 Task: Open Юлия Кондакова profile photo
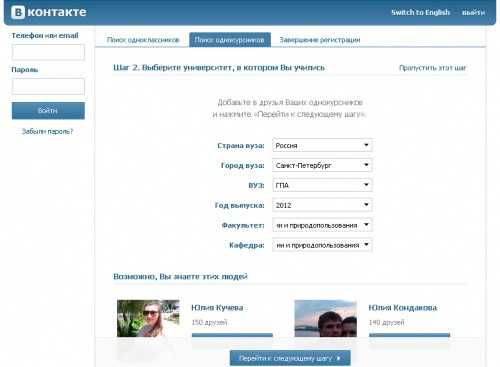325,318
